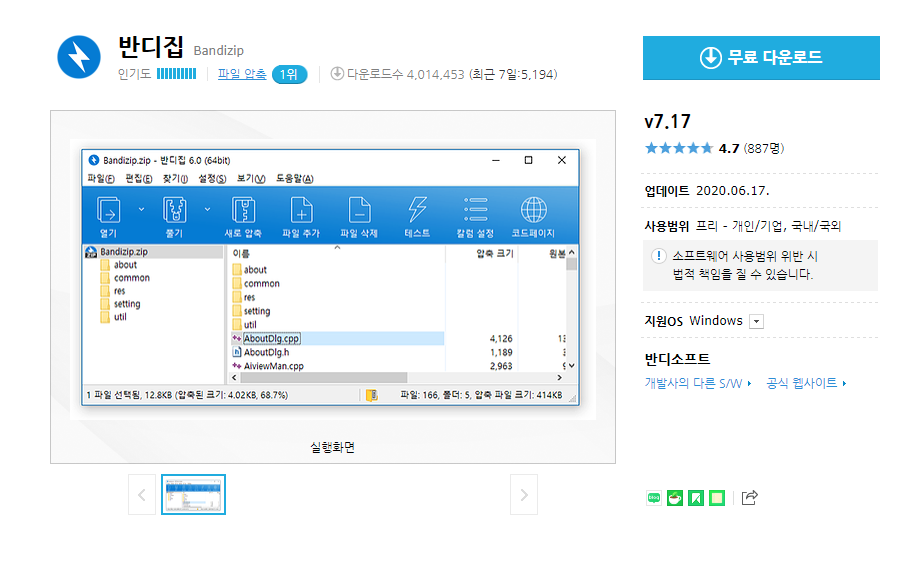Click the Bandizip window title icon
The image size is (908, 565).
tap(94, 160)
